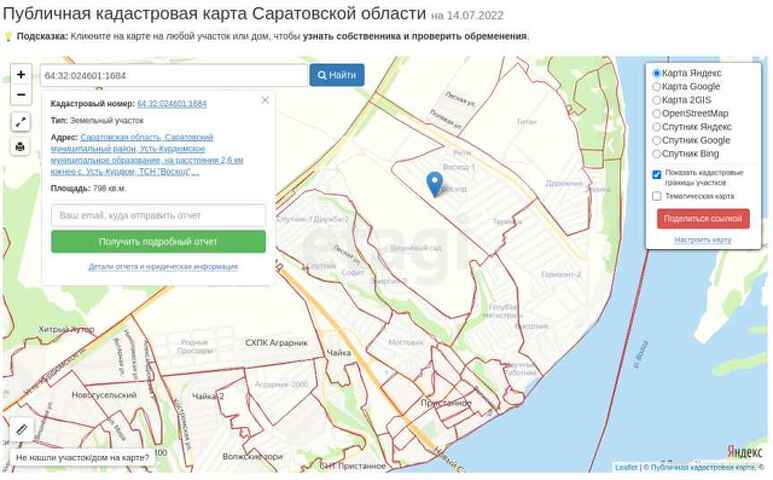Click Площадь 798 кв.м. text
The width and height of the screenshot is (773, 480).
[x=88, y=188]
